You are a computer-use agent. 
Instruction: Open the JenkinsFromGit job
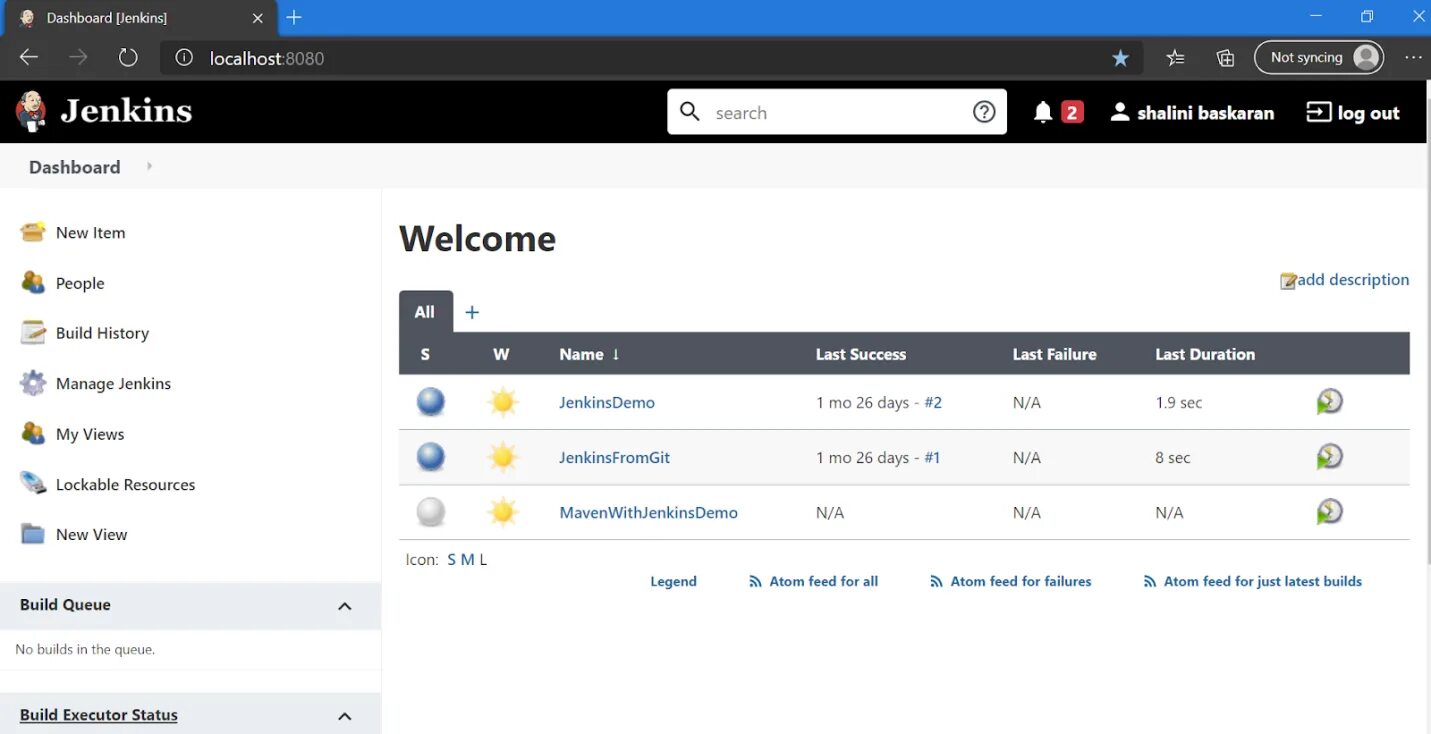614,457
